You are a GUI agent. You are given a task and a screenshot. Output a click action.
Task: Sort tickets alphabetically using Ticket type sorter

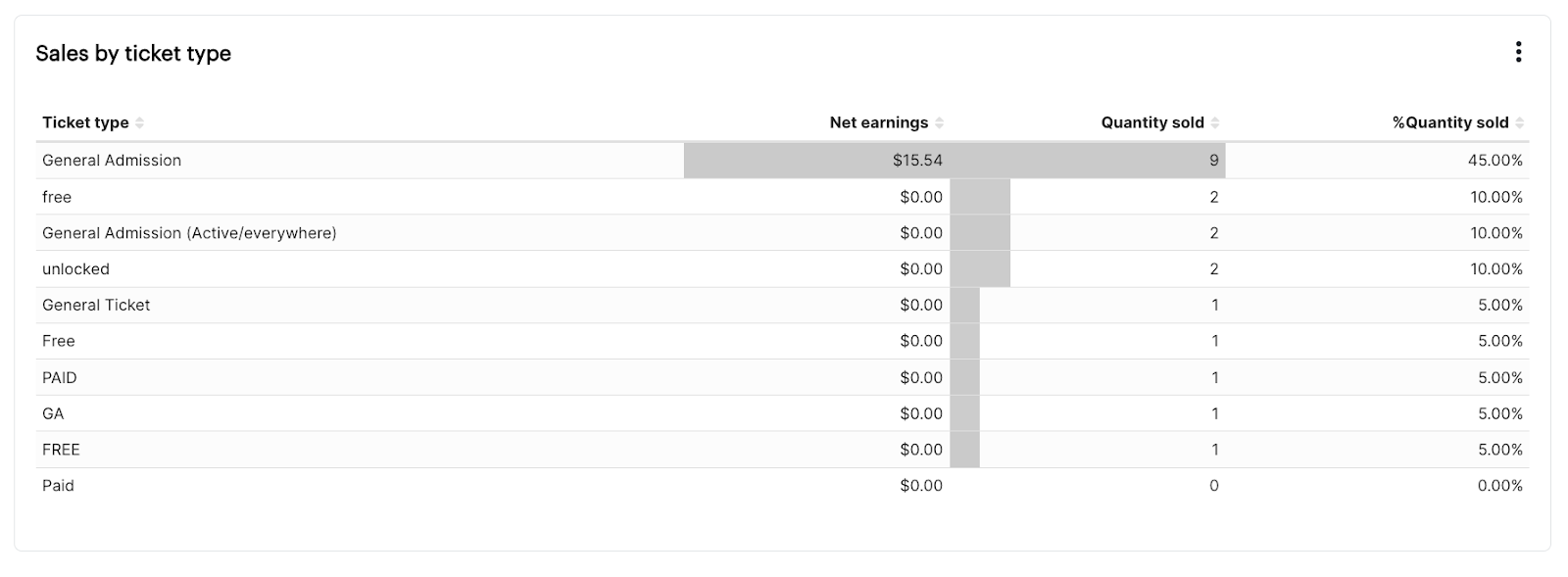tap(140, 122)
